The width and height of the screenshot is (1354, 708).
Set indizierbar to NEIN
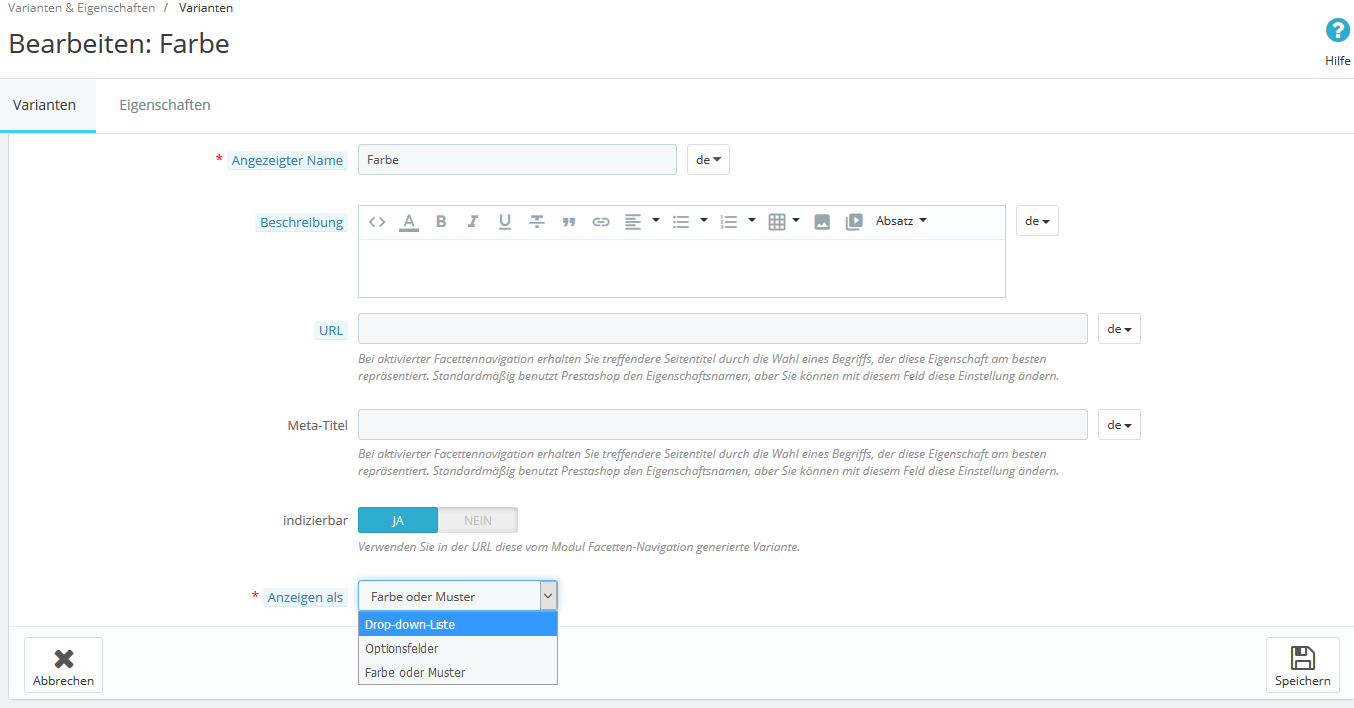click(478, 520)
